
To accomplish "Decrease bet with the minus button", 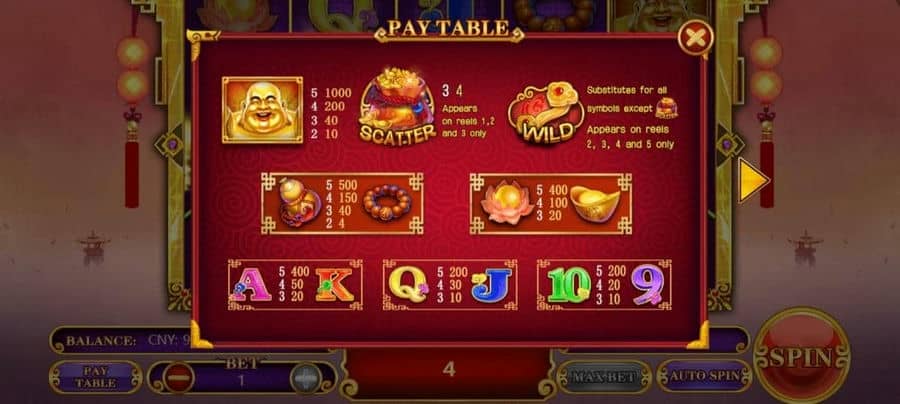I will click(179, 378).
